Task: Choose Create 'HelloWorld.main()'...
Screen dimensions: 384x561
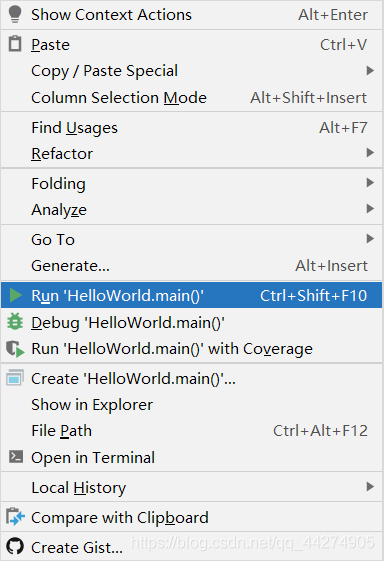Action: pos(192,379)
